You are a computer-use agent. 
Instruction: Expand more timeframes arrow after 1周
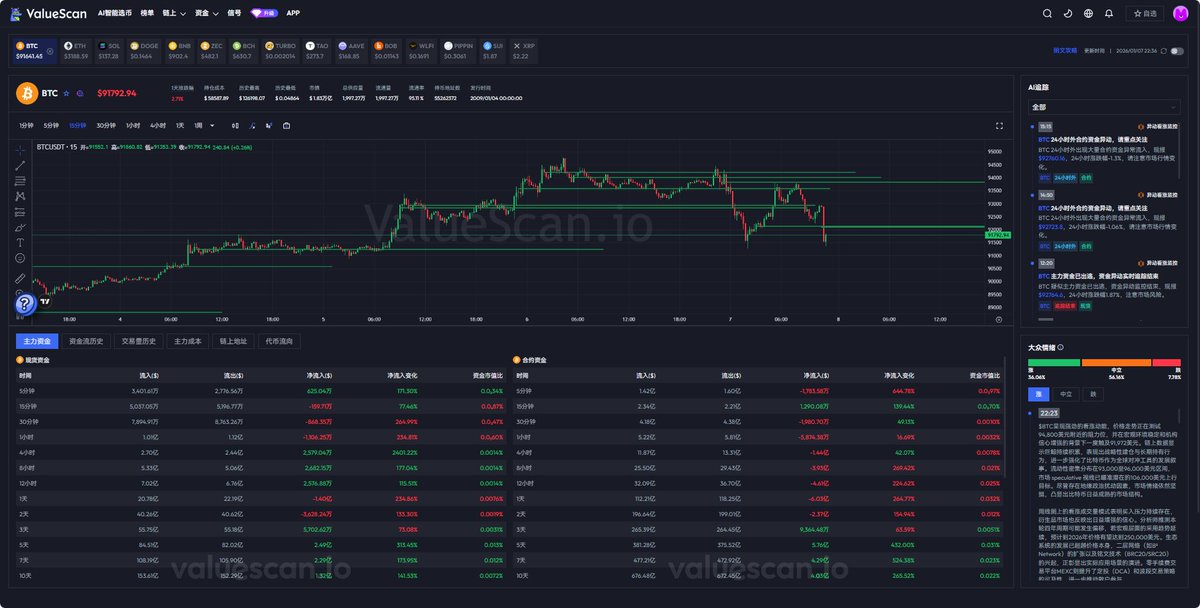212,125
